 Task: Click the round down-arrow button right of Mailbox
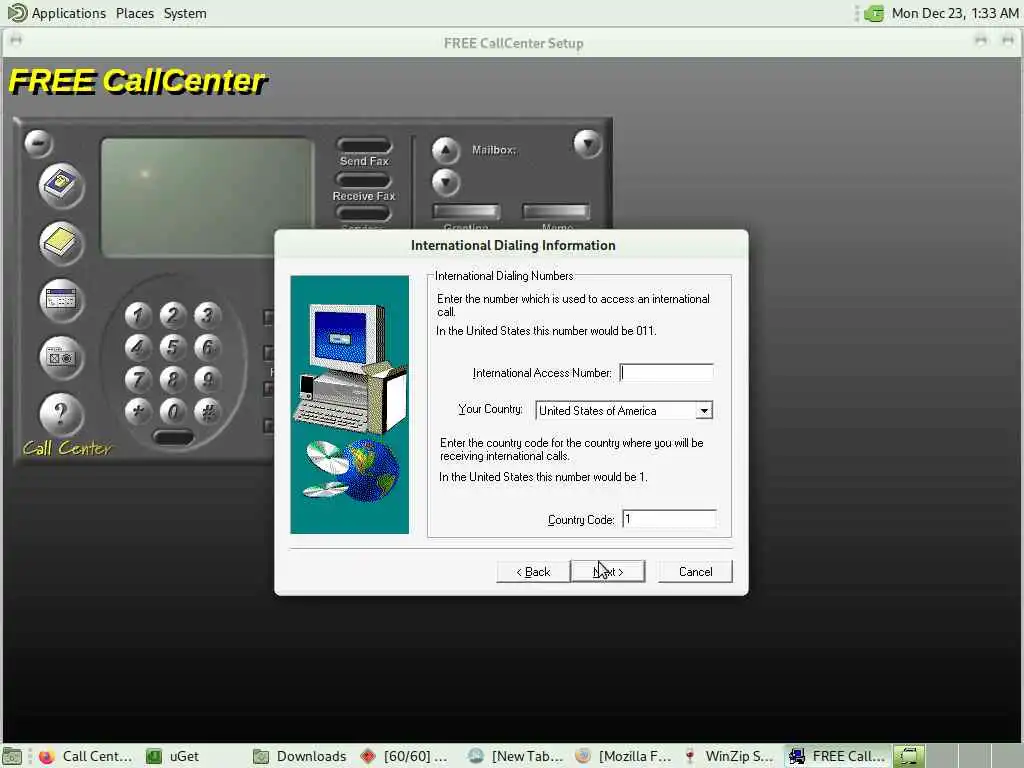(588, 144)
